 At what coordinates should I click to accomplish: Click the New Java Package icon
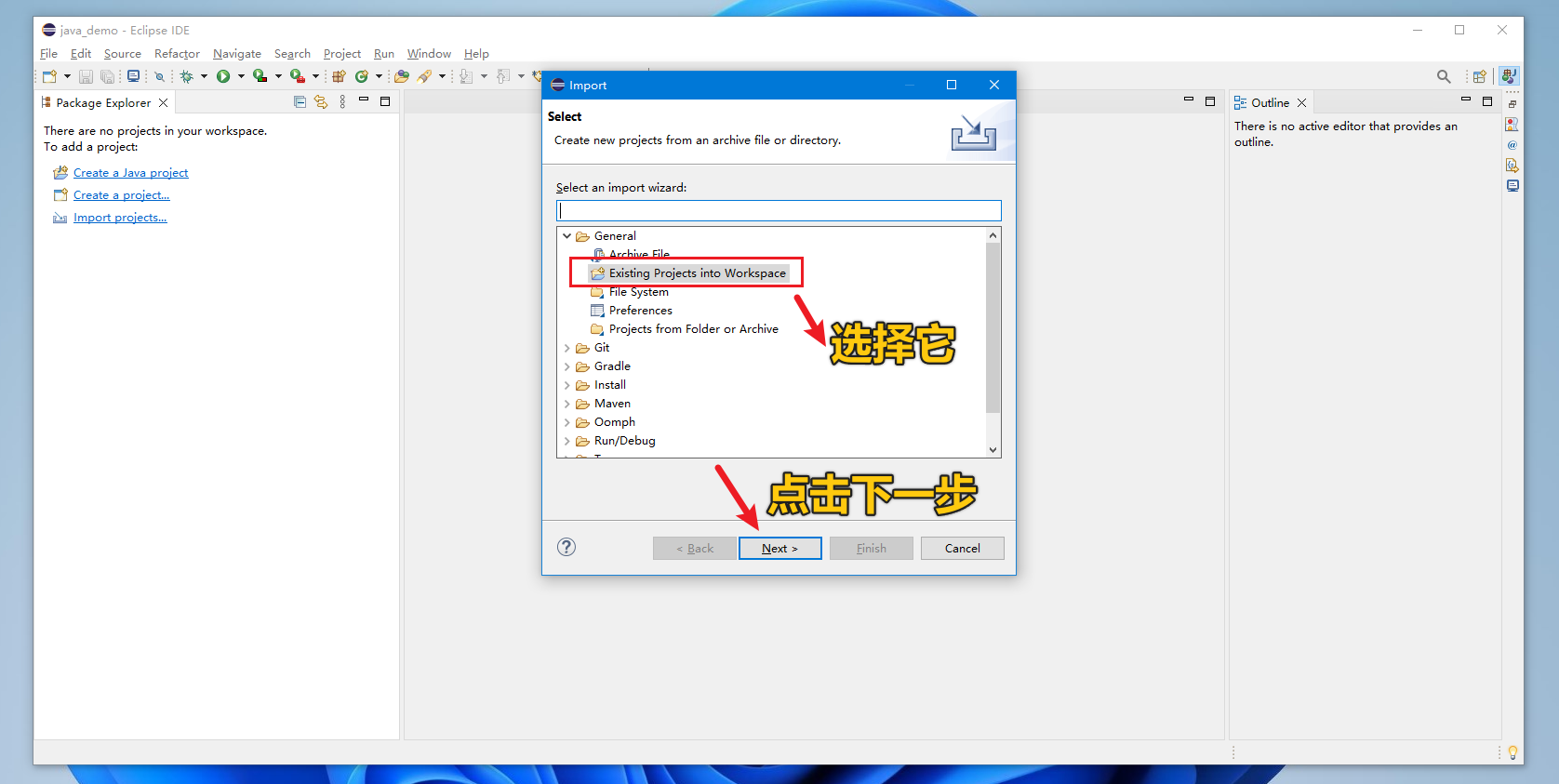point(339,76)
